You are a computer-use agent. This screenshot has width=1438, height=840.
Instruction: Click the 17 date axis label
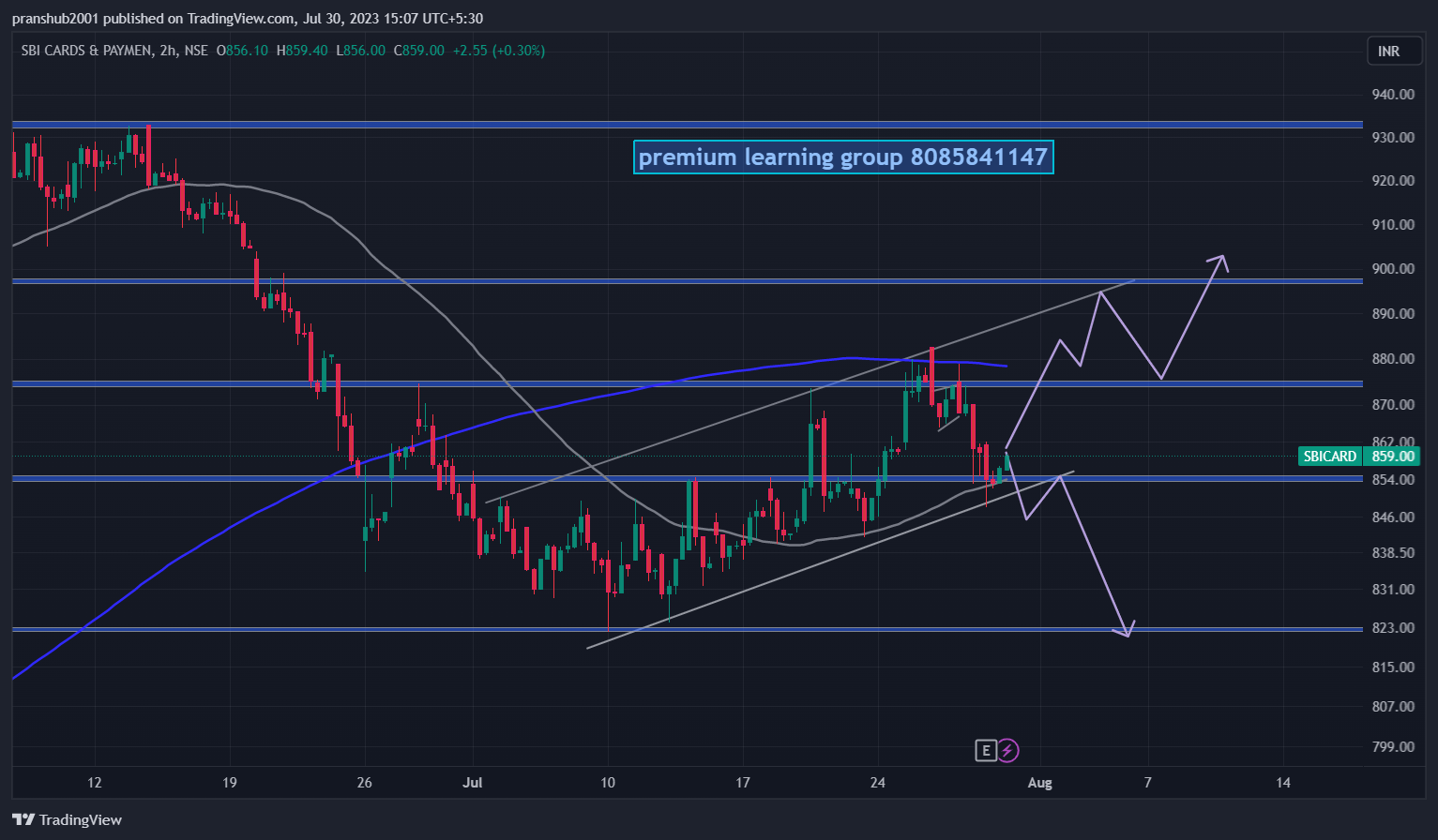(743, 782)
